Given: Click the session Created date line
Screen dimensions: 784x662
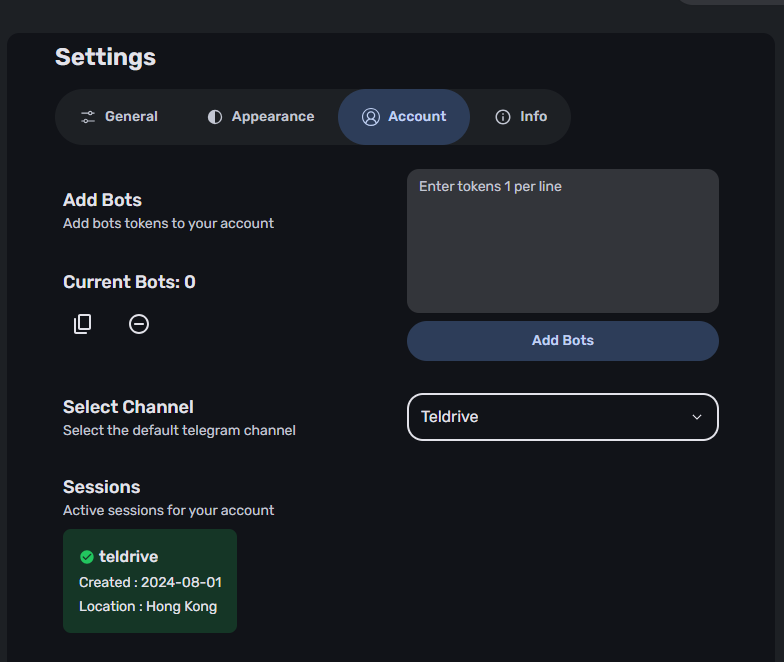Looking at the screenshot, I should coord(150,582).
